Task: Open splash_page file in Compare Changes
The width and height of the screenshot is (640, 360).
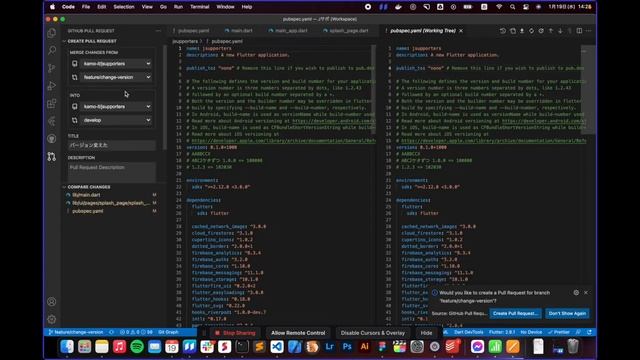Action: tap(110, 203)
